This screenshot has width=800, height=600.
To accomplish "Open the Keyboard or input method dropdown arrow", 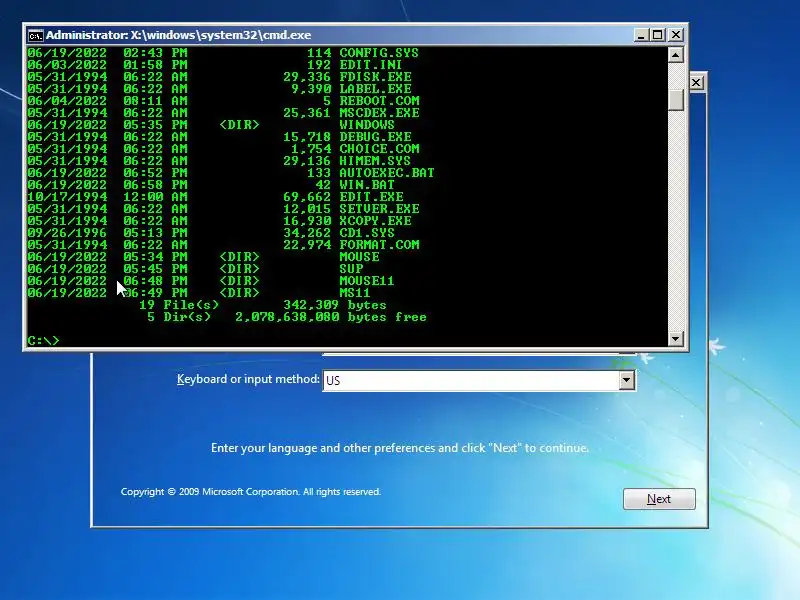I will pos(627,380).
